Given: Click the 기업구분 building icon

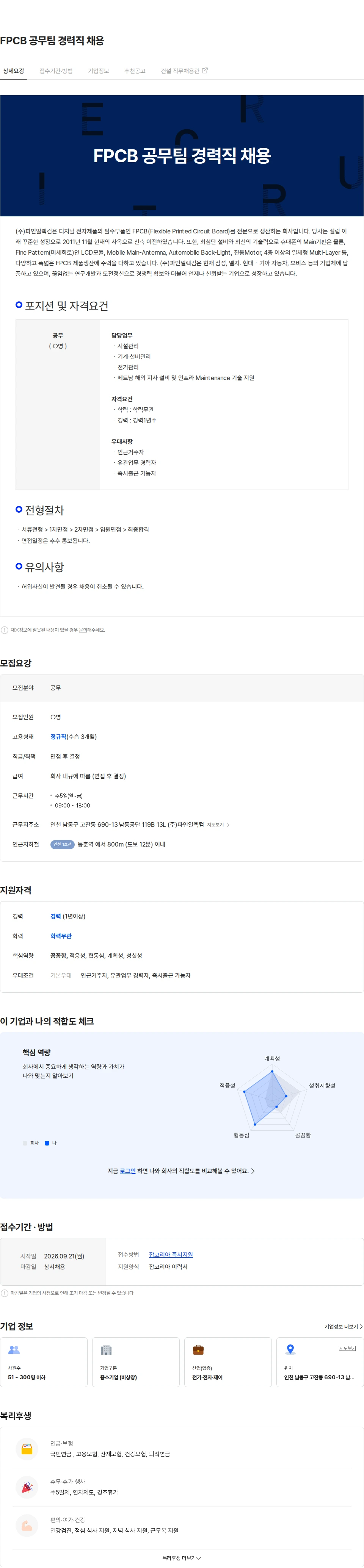Looking at the screenshot, I should pos(106,1349).
